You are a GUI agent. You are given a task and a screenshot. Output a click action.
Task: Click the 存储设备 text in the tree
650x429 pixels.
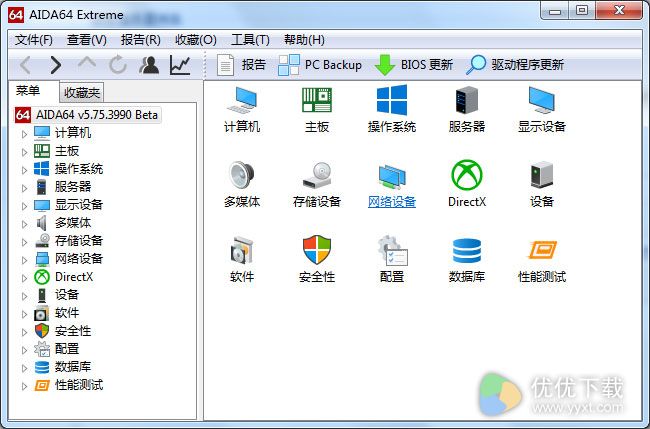(79, 241)
